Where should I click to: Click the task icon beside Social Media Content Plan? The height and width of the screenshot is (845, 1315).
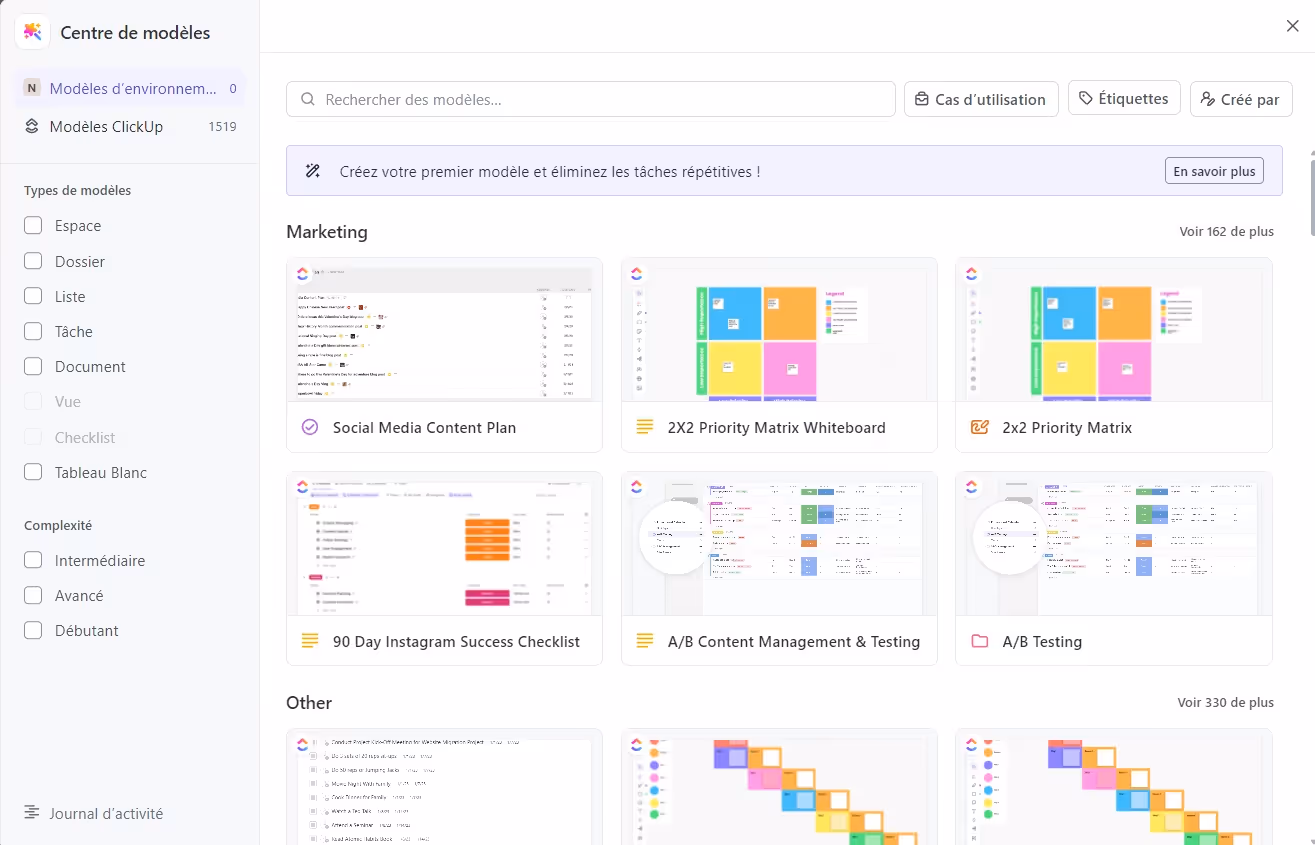click(x=309, y=427)
